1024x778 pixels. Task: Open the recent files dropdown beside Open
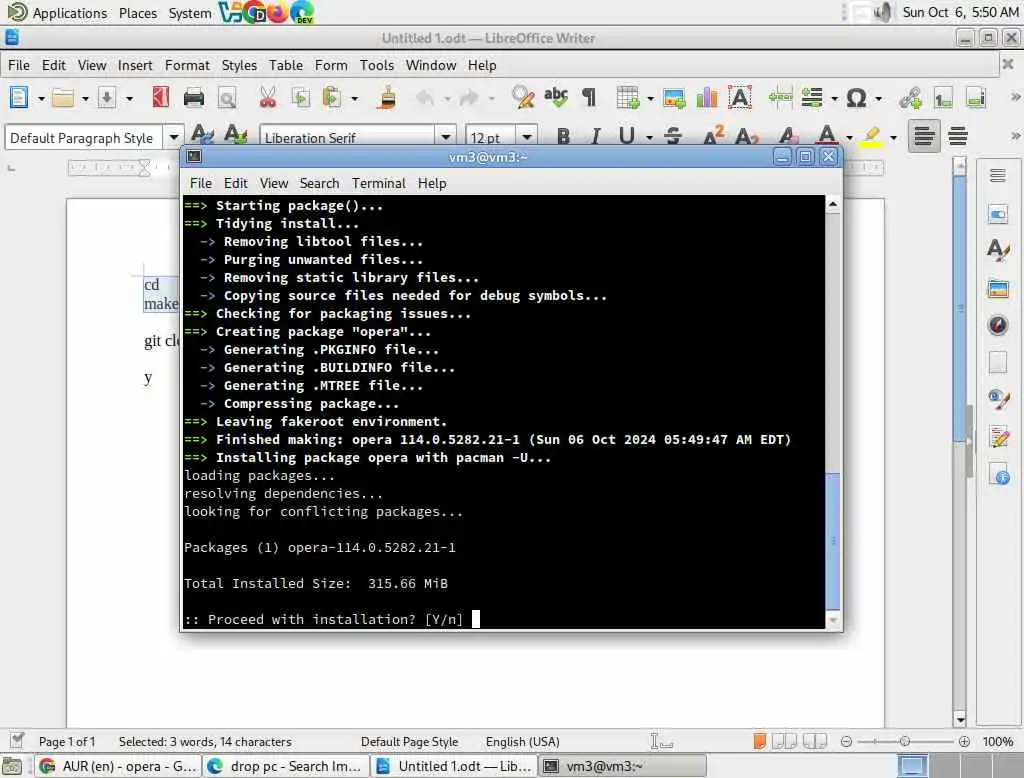pos(85,99)
